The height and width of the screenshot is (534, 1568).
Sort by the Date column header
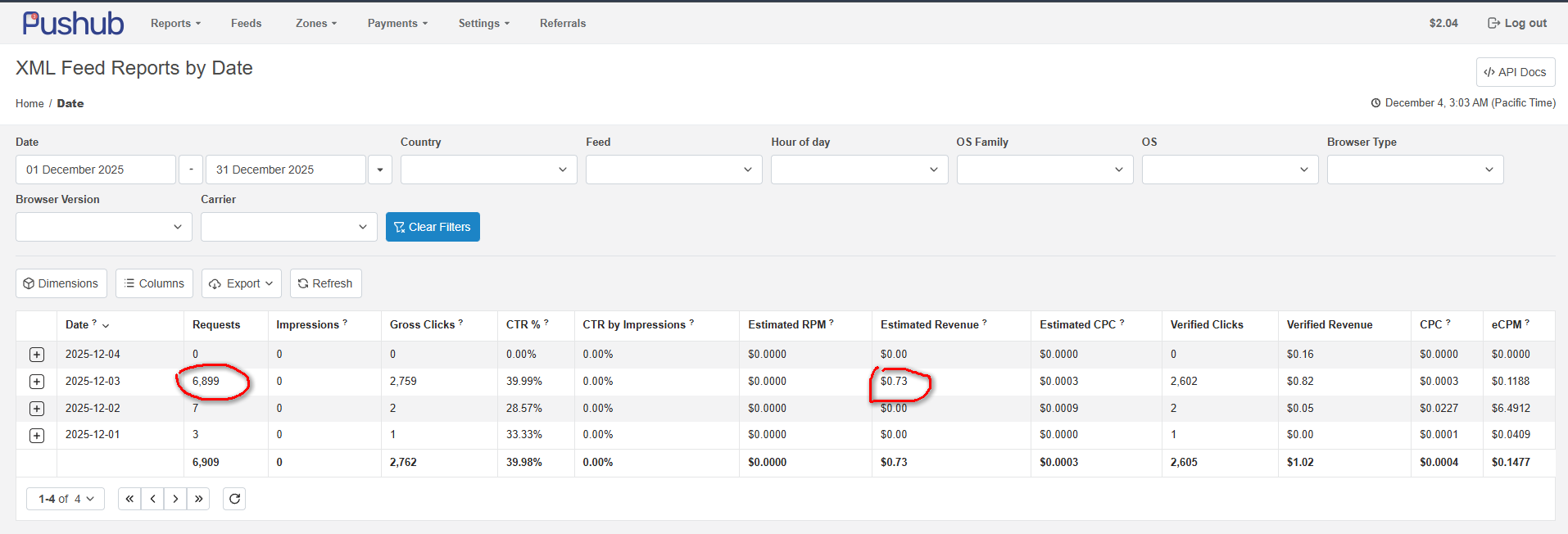(78, 325)
